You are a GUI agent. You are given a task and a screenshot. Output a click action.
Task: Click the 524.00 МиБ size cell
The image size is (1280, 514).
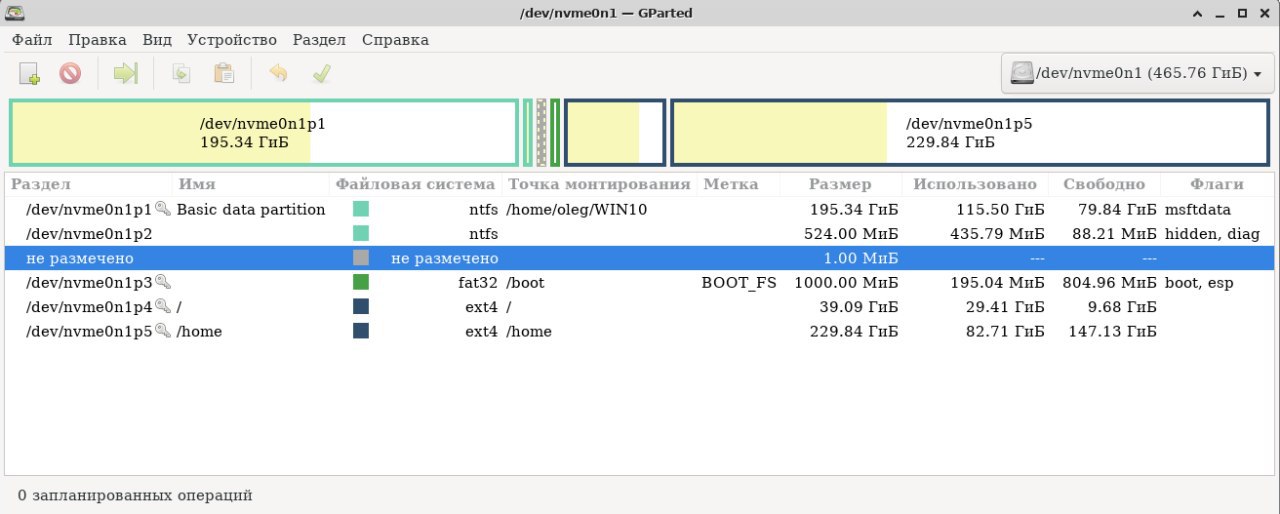851,233
